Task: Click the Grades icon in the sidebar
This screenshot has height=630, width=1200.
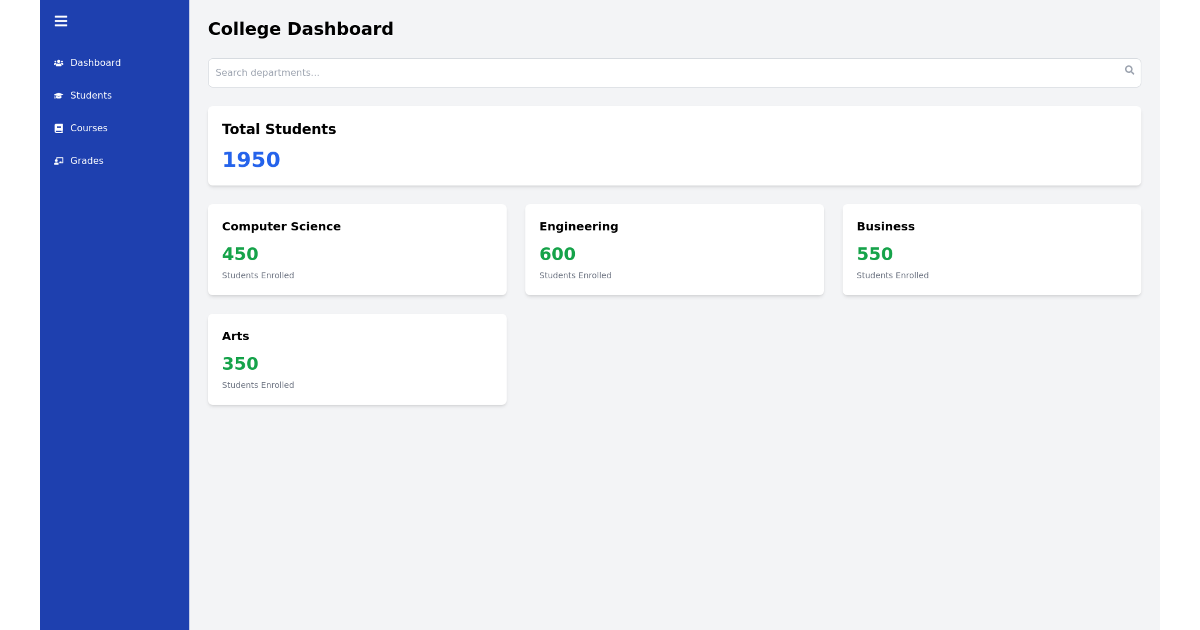Action: pos(59,160)
